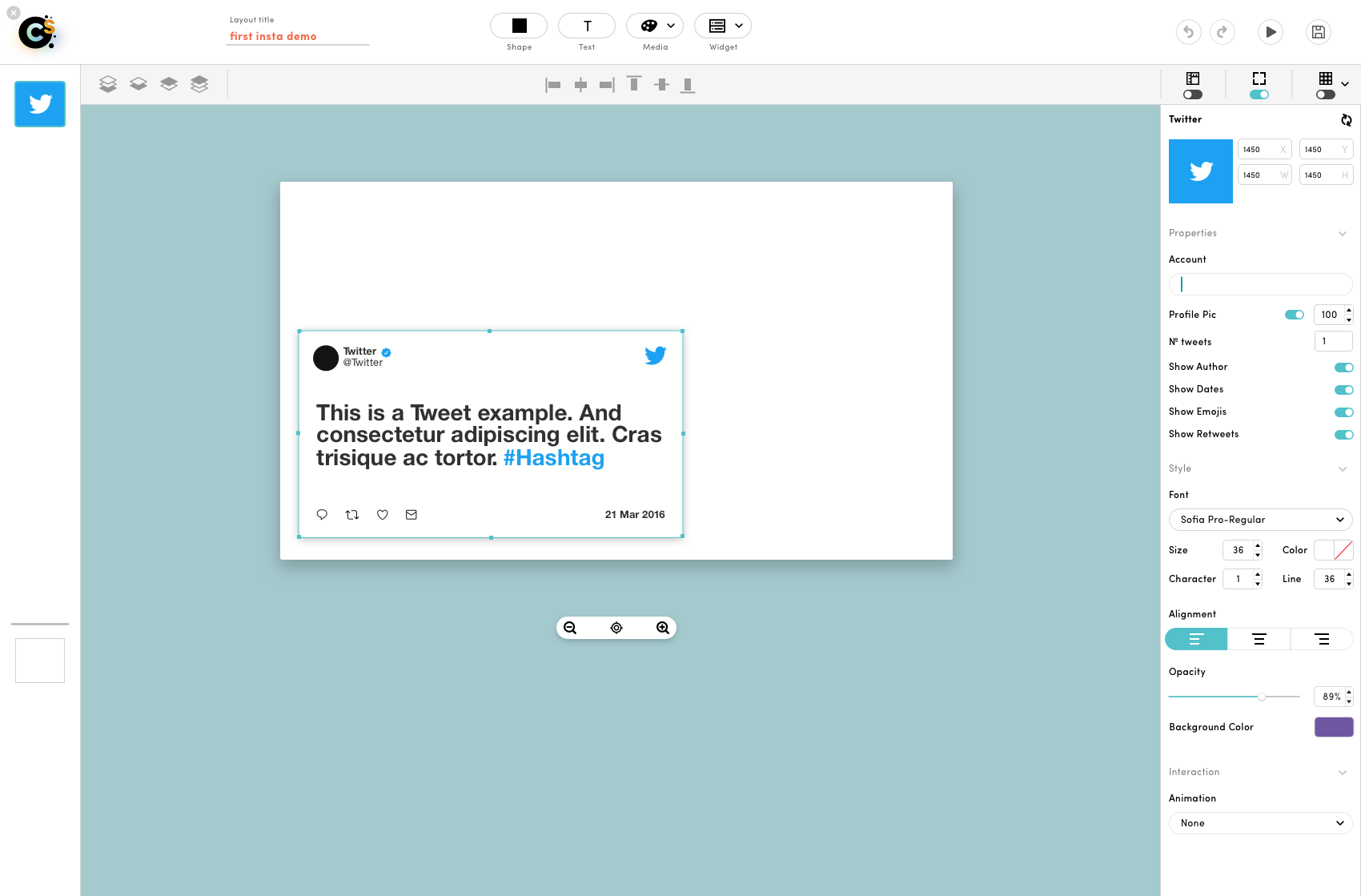Click the Shape tool button

(x=519, y=26)
